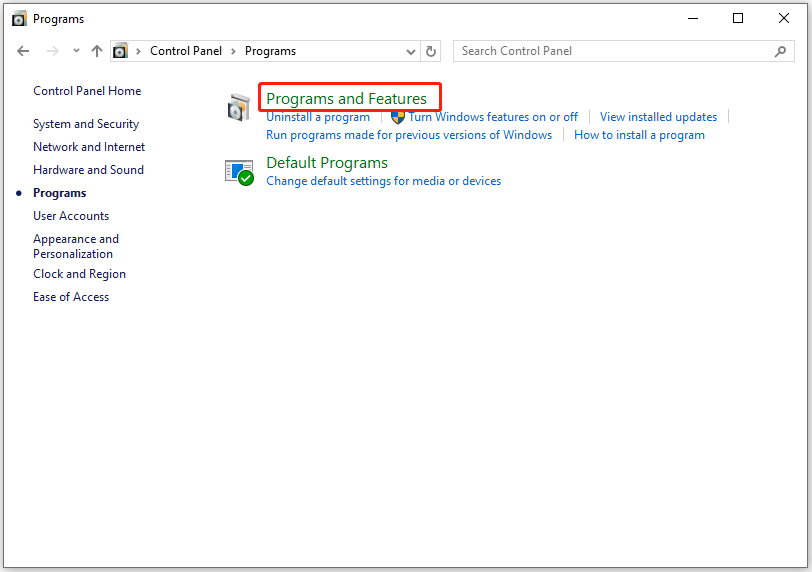The image size is (812, 572).
Task: Select Programs in the left sidebar
Action: (60, 193)
